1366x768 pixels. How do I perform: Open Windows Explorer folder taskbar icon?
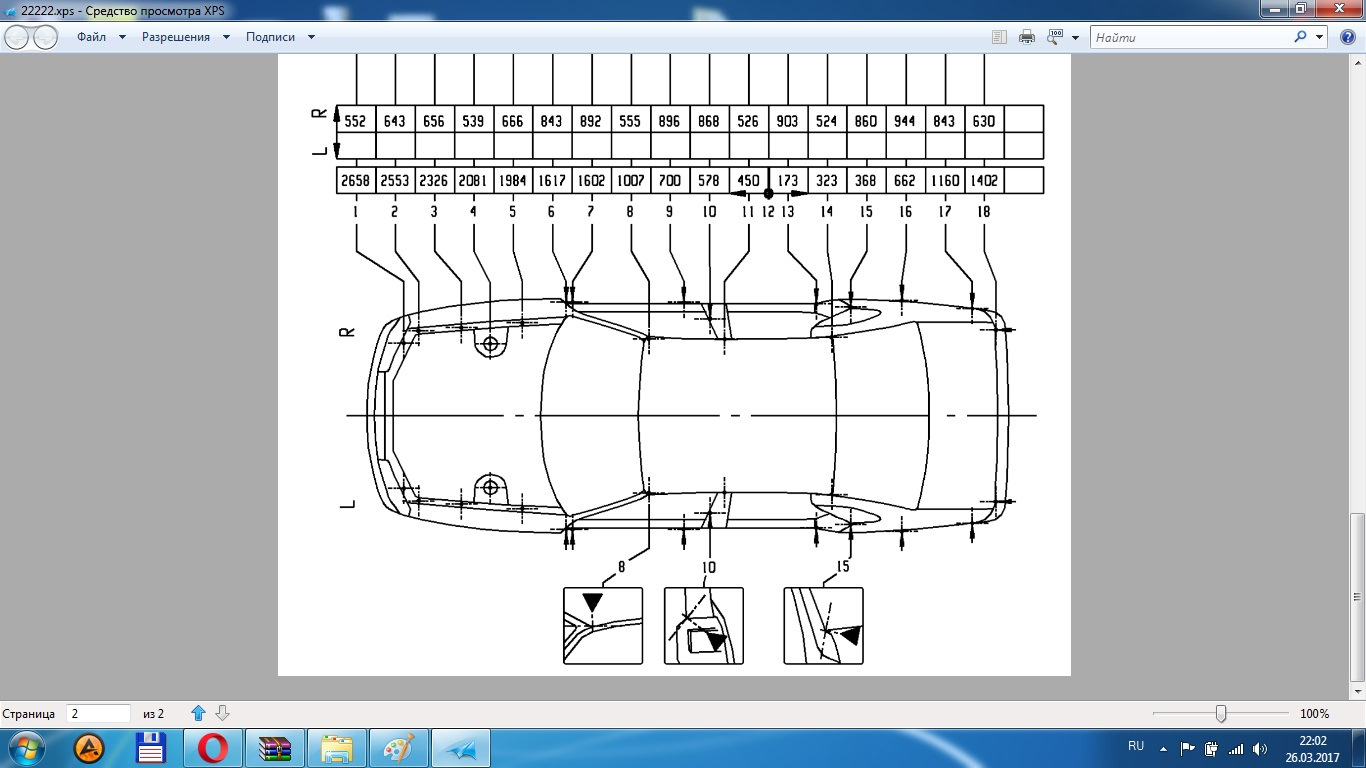[x=336, y=748]
